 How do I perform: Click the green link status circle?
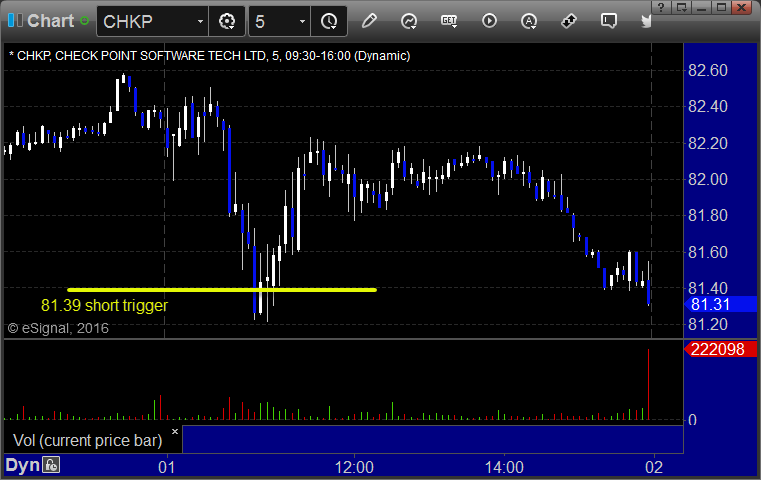pos(84,21)
